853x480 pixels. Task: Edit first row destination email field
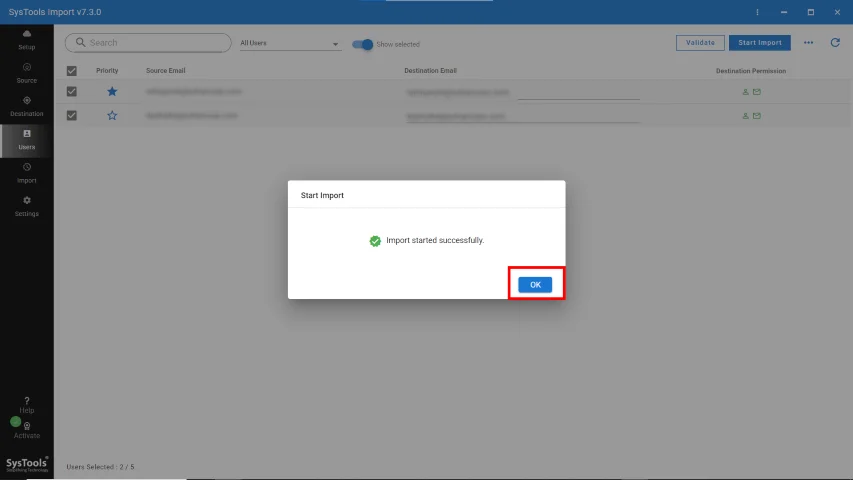coord(522,93)
